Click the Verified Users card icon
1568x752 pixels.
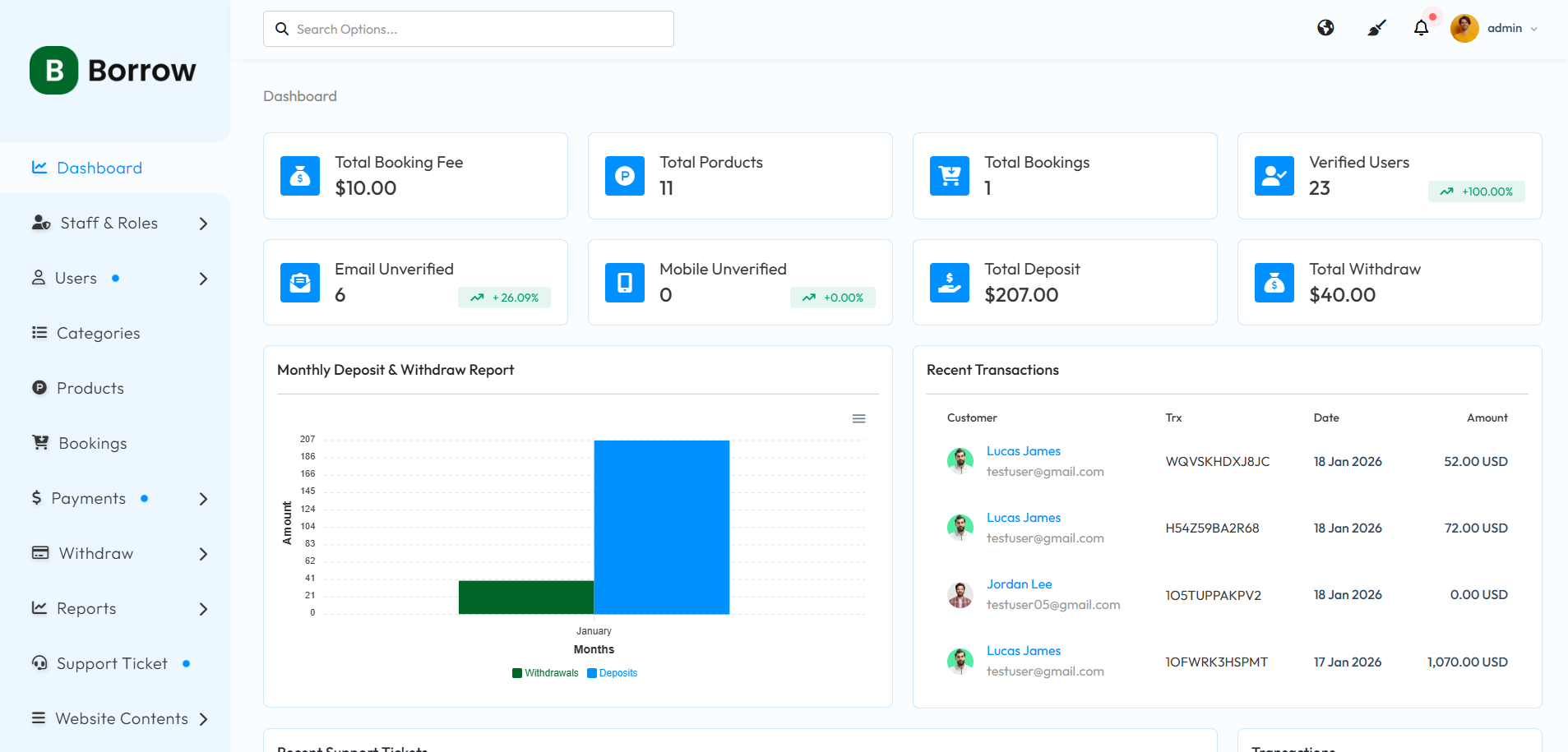(x=1274, y=176)
